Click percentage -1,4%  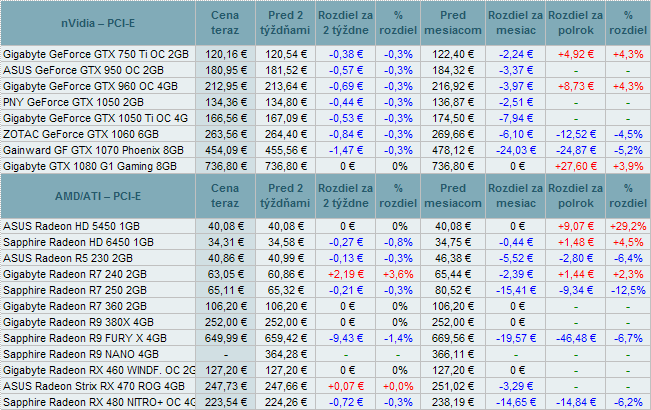(398, 338)
